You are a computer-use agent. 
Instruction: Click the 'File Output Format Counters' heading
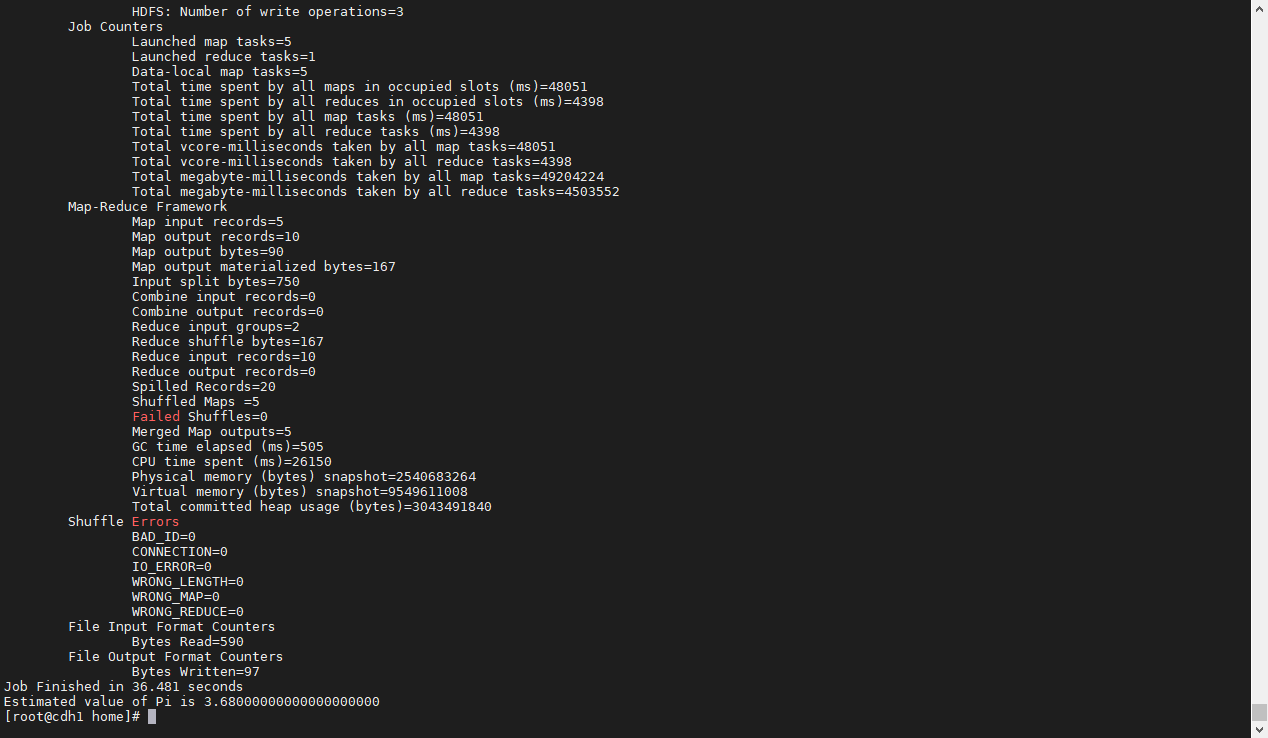176,657
